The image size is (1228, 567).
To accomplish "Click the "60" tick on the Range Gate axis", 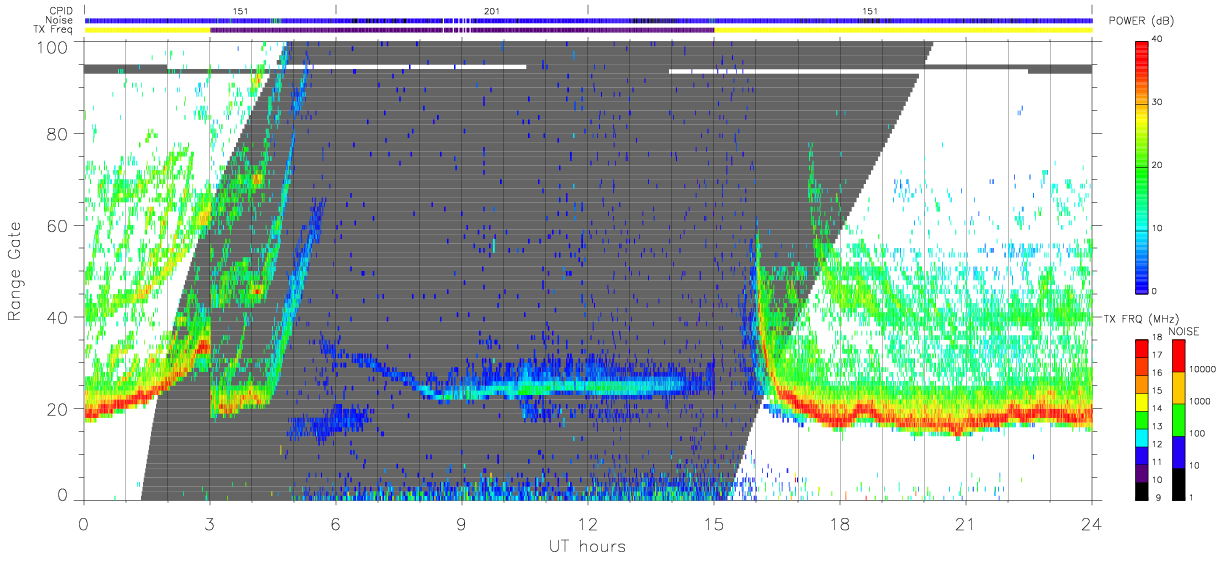I will (57, 226).
